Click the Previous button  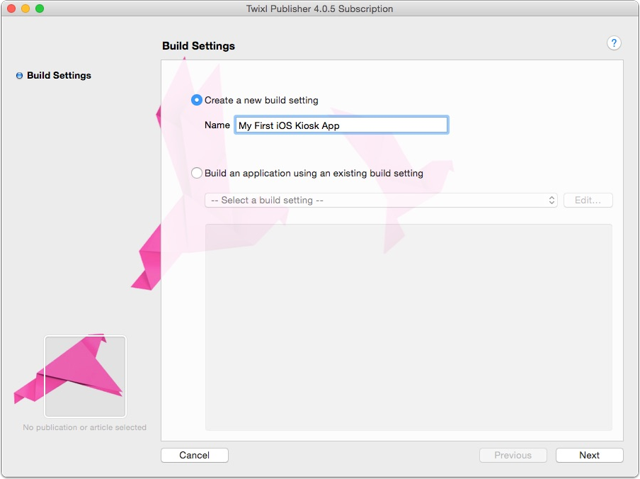point(513,455)
